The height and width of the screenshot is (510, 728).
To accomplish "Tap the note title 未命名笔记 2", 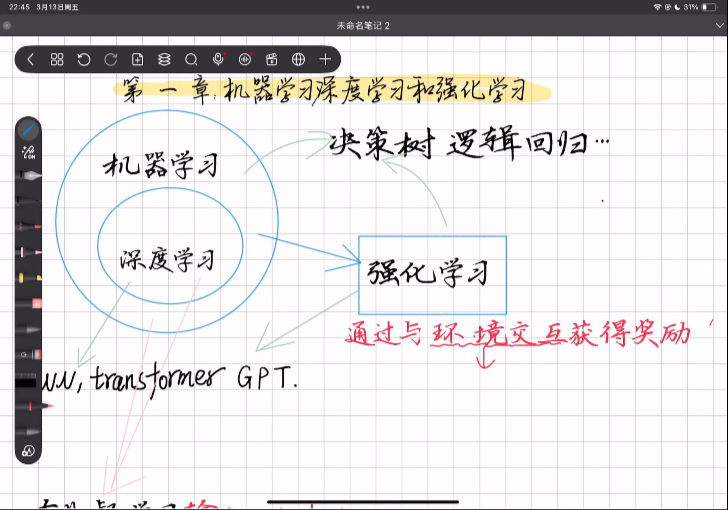I will tap(363, 26).
